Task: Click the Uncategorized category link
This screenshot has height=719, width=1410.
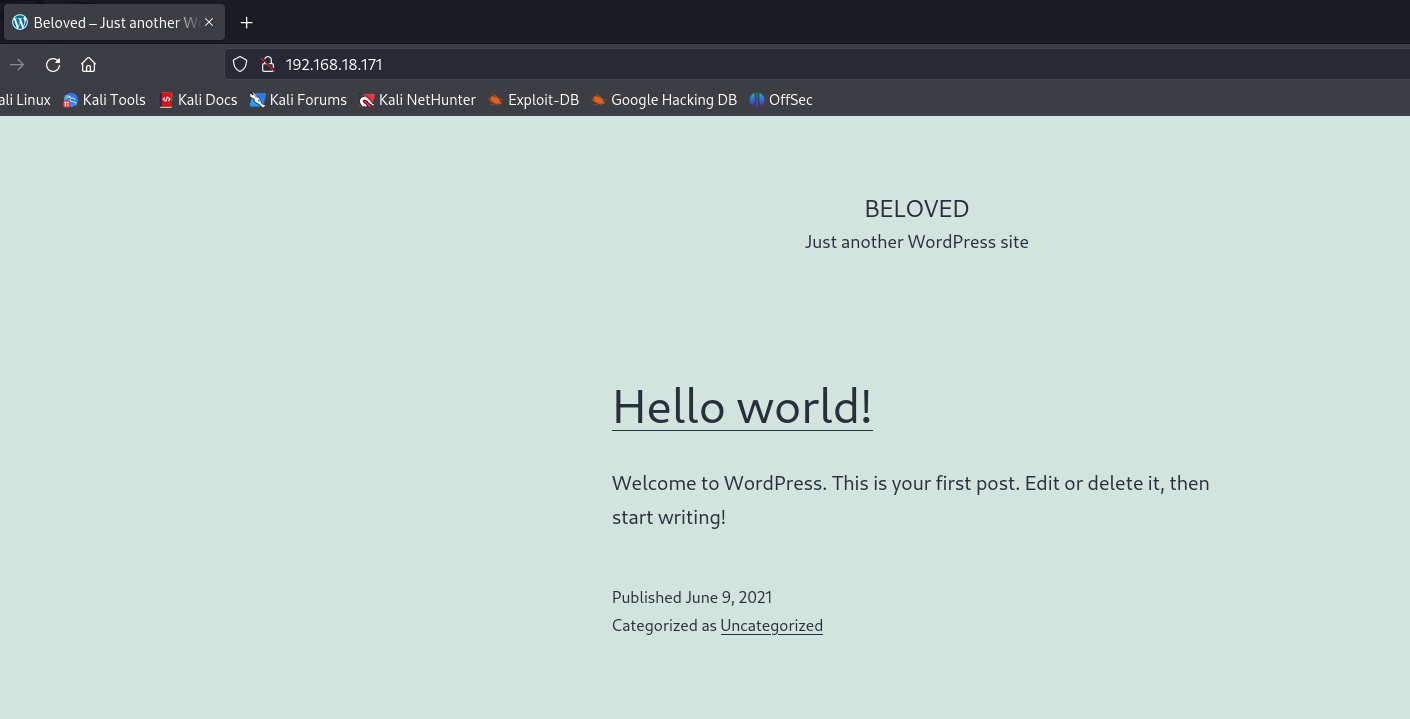Action: [771, 626]
